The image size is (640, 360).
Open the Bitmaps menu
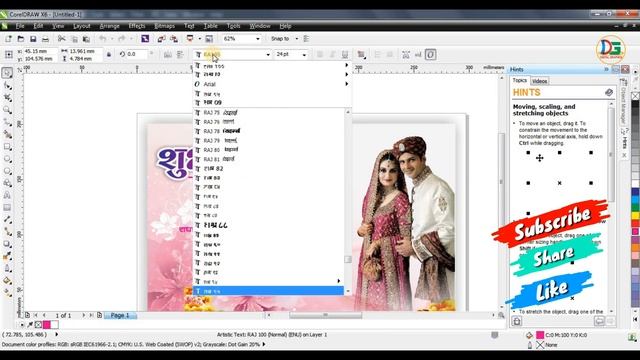(x=164, y=26)
